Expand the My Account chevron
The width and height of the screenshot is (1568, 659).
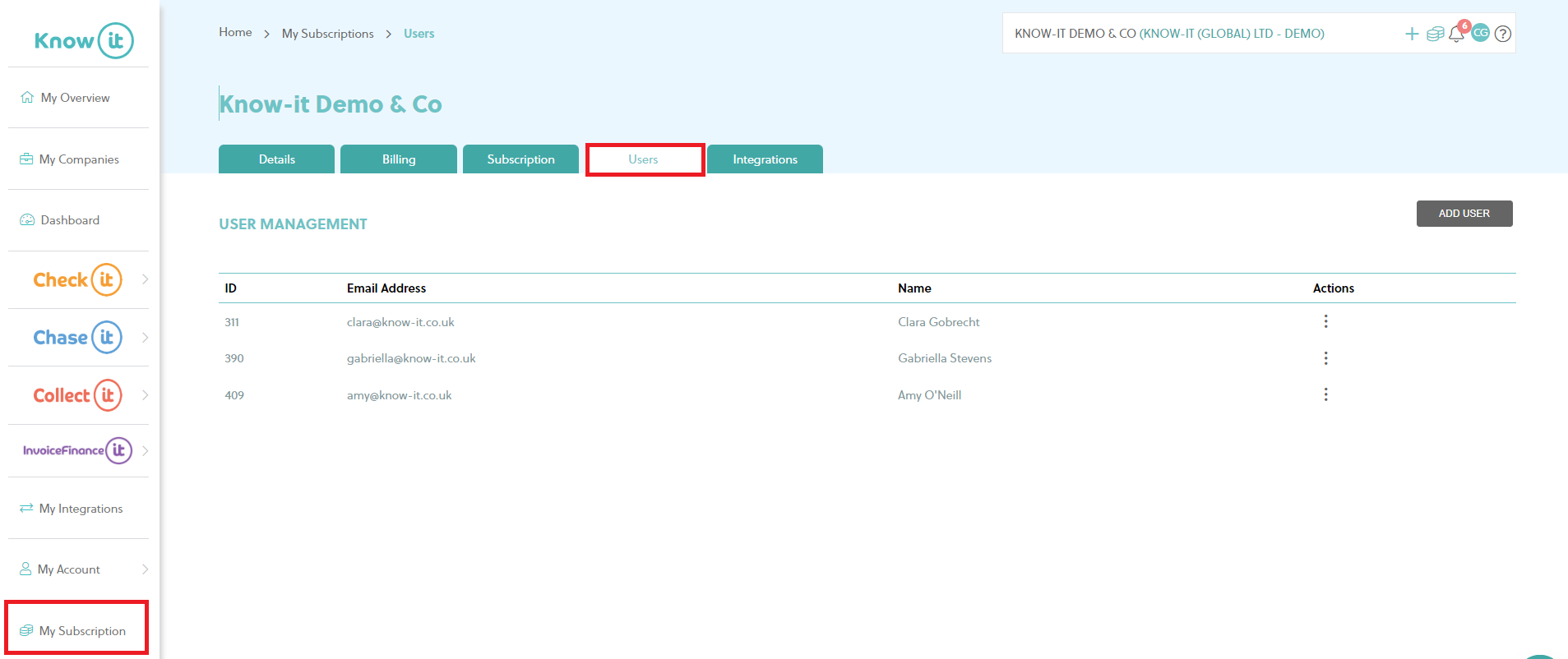[145, 569]
